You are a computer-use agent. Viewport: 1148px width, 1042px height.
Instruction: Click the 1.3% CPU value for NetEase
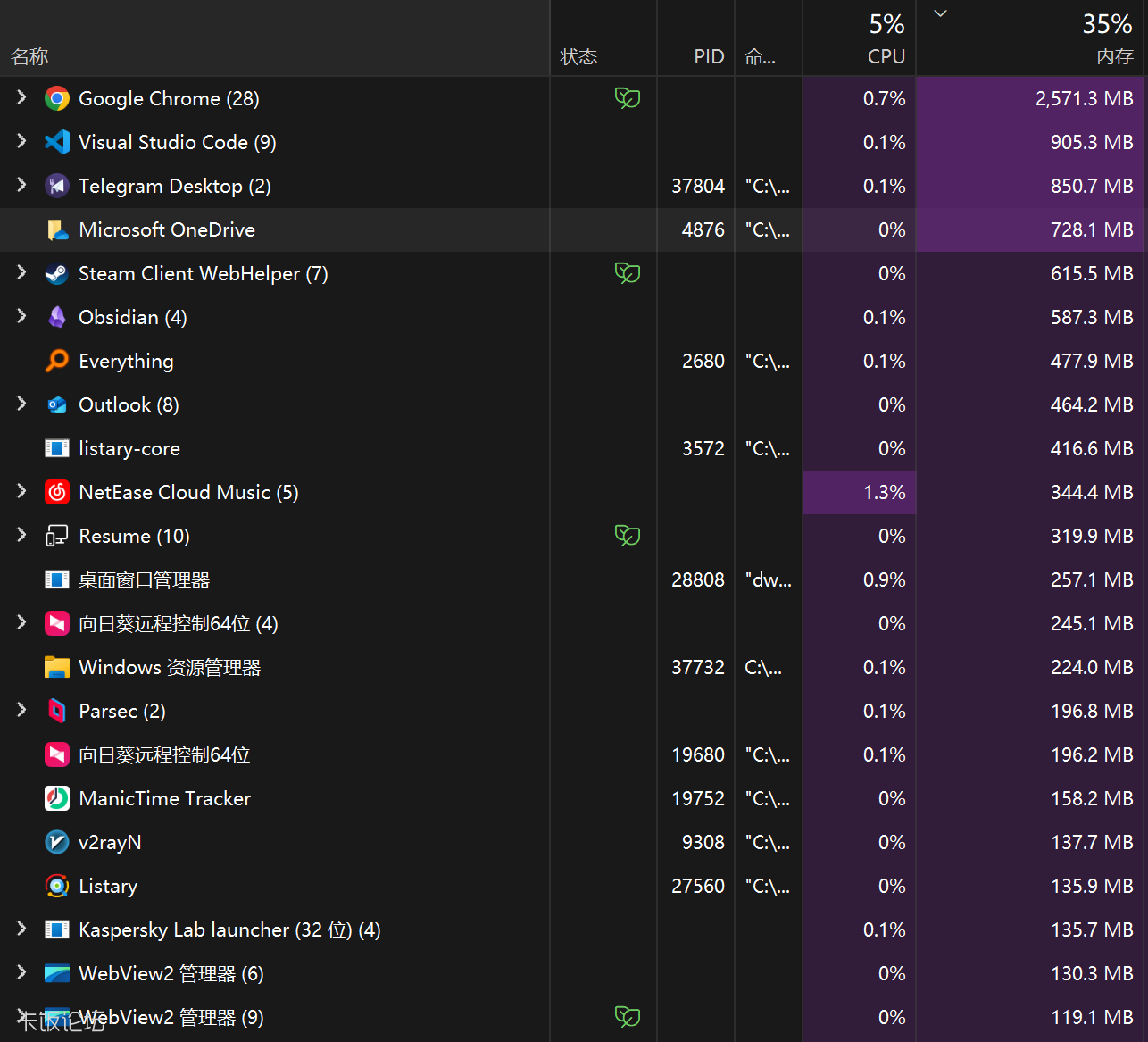[x=885, y=492]
